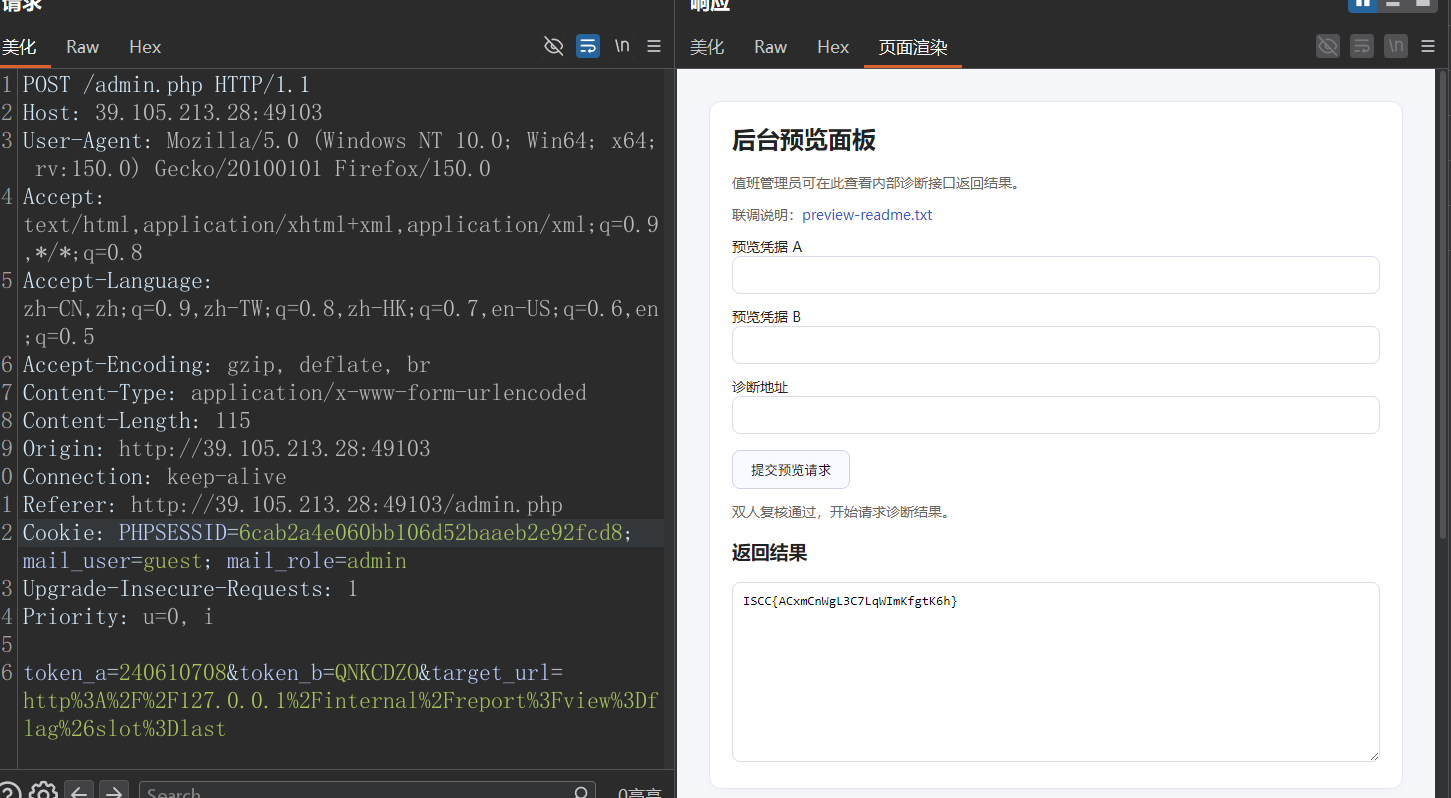Viewport: 1451px width, 798px height.
Task: Toggle line wrap icon in the response panel
Action: coord(1362,46)
